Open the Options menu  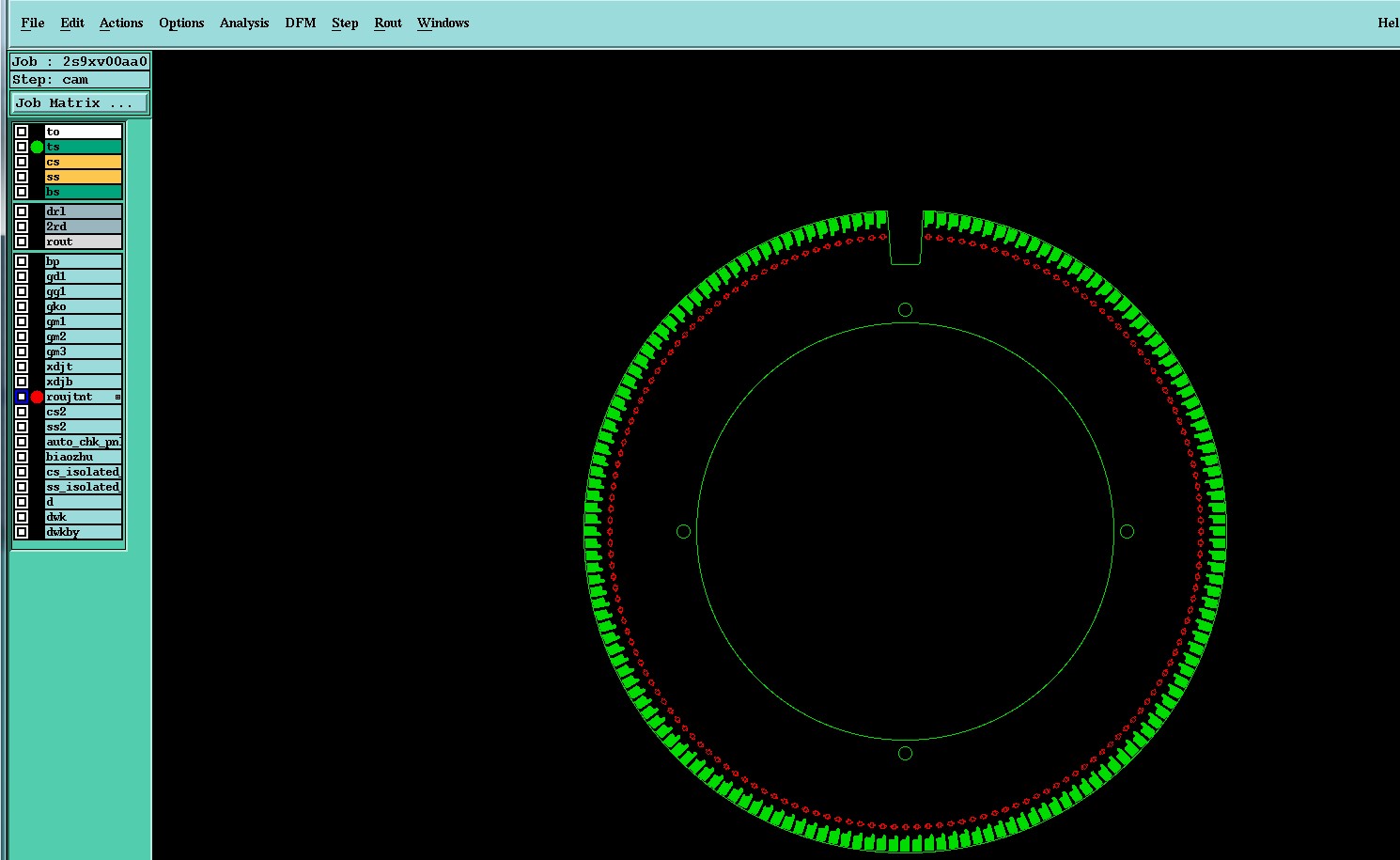(181, 23)
